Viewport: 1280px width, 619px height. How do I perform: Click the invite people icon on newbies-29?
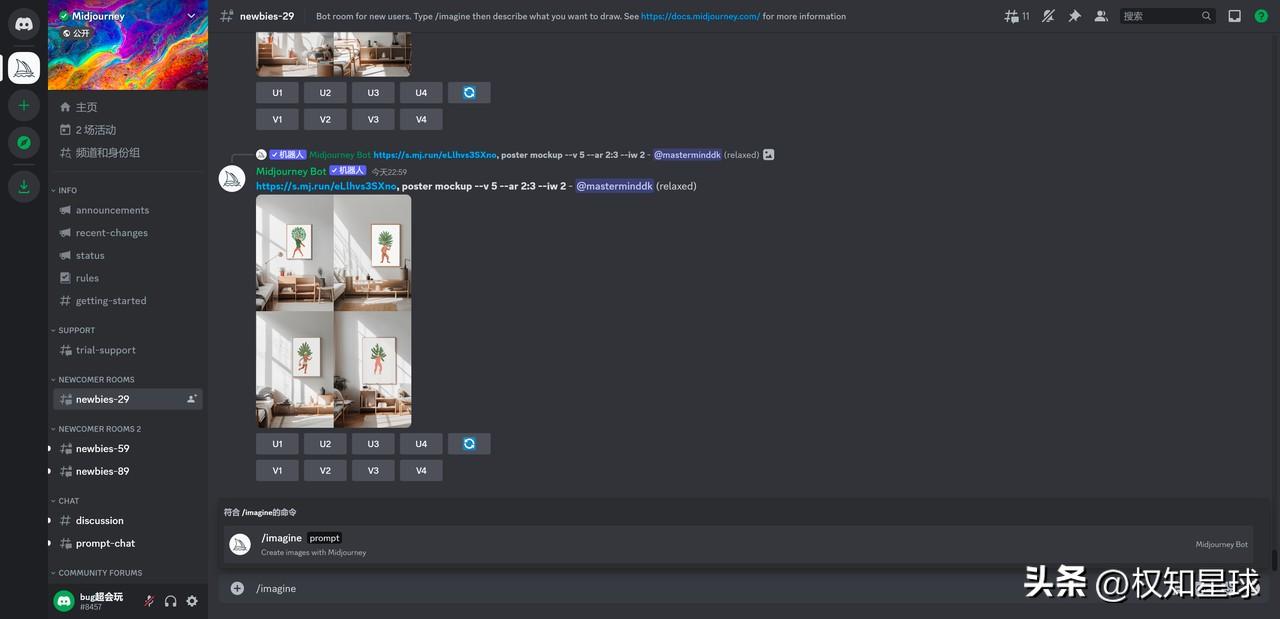click(191, 399)
